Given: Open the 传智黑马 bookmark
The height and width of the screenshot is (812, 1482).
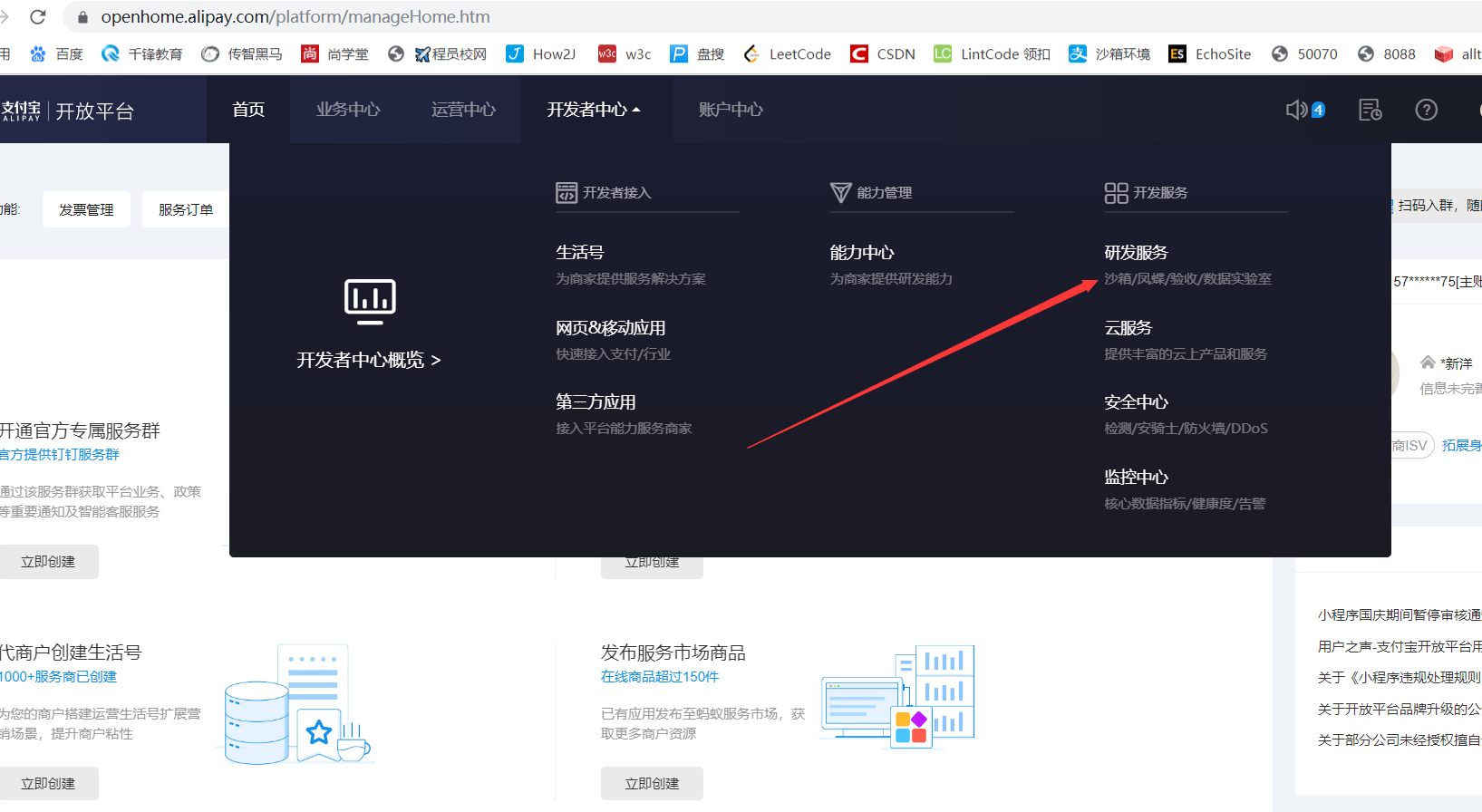Looking at the screenshot, I should (x=242, y=54).
